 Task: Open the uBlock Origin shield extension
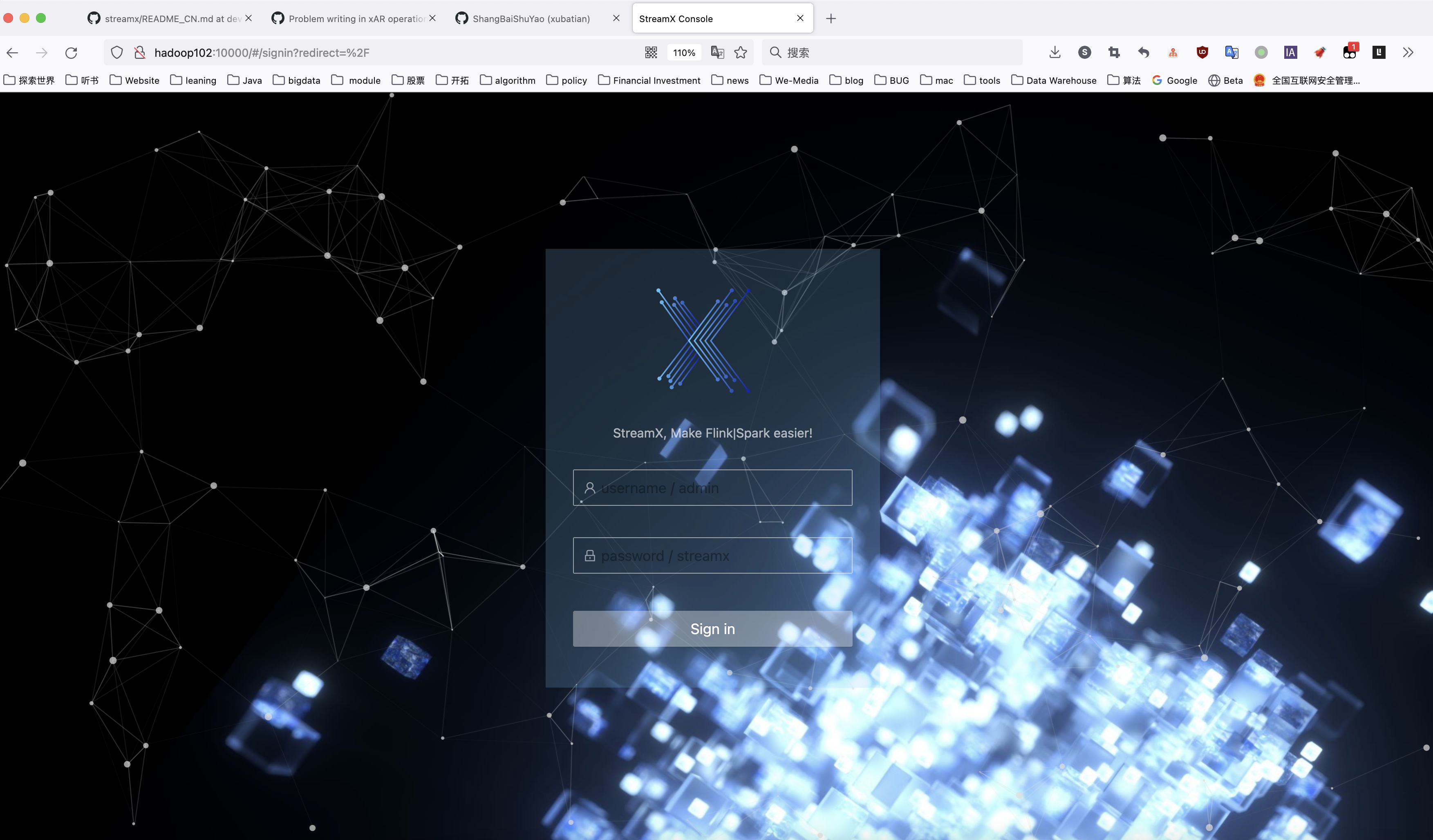click(x=1202, y=53)
